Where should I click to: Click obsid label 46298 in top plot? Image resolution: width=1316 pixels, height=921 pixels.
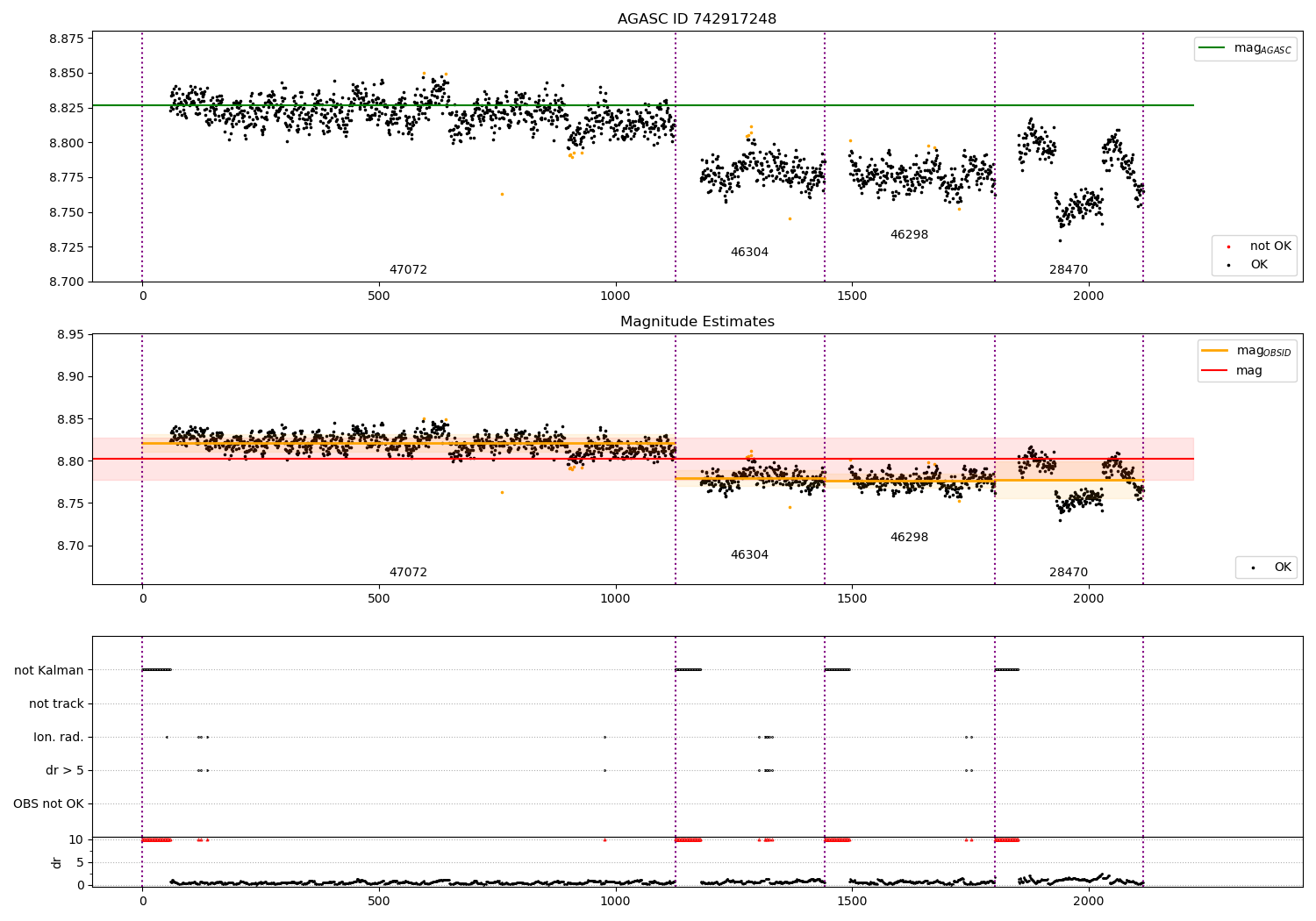tap(909, 235)
